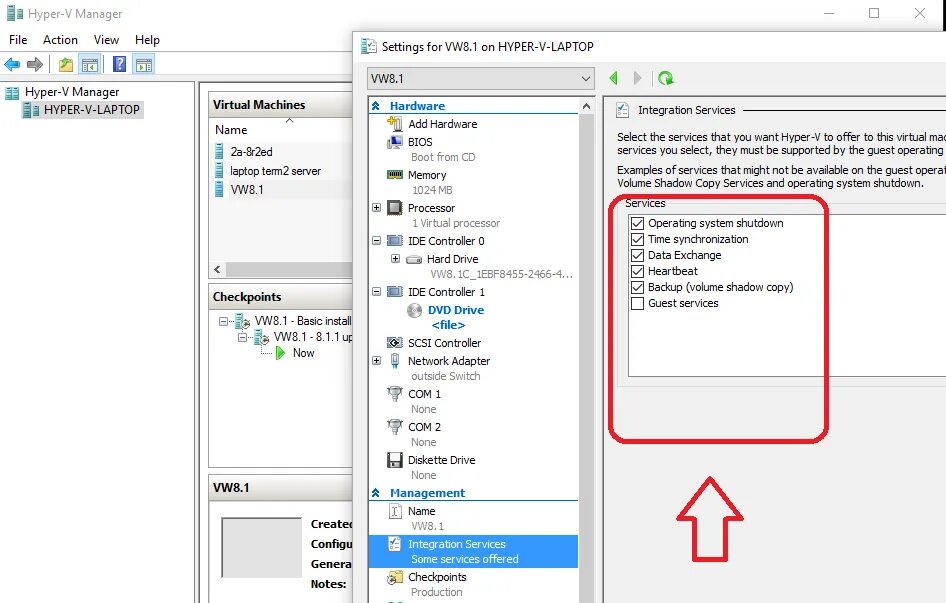Select the Diskette Drive item
946x603 pixels.
pos(442,460)
